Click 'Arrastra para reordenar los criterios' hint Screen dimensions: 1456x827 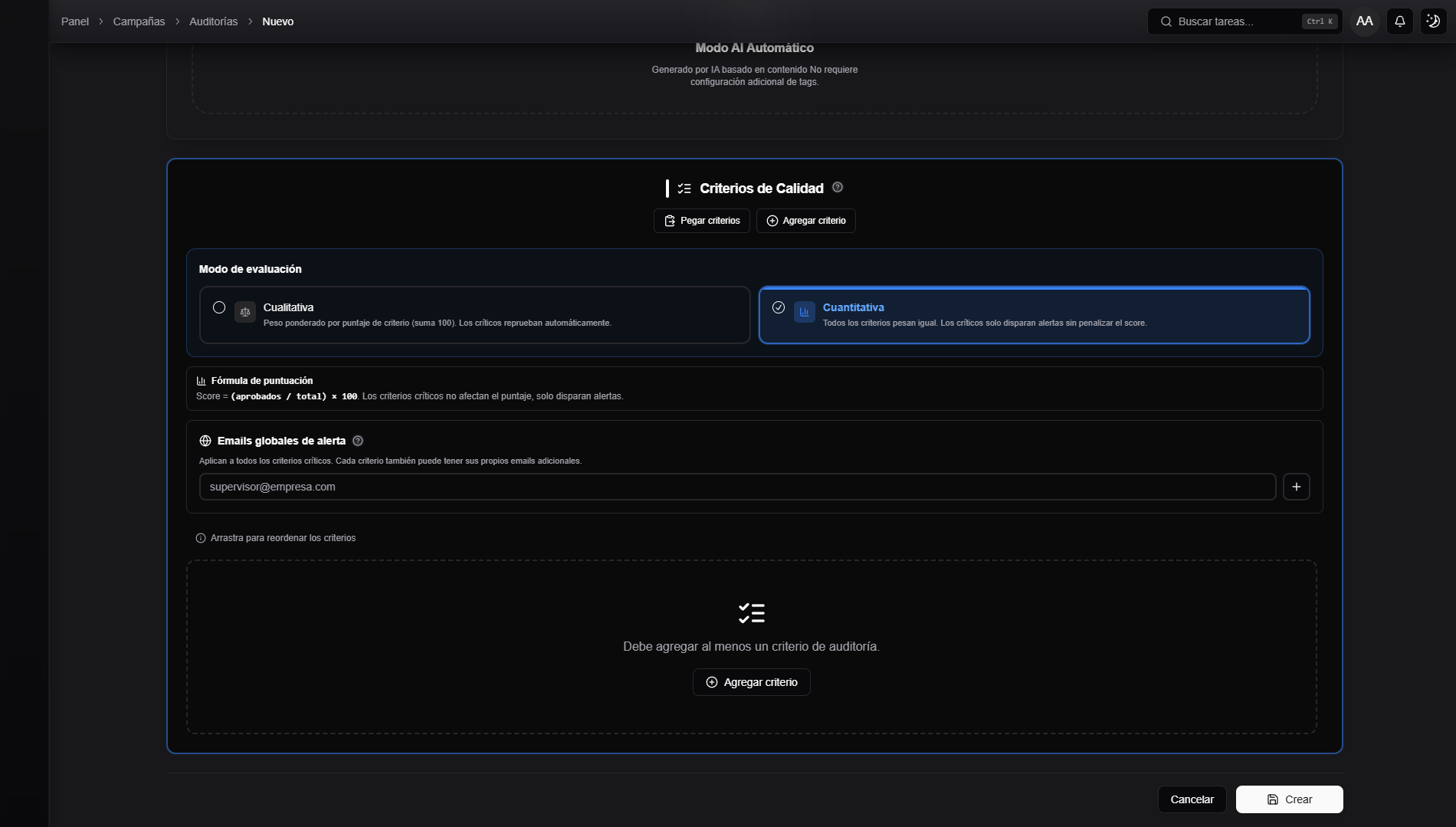click(x=284, y=538)
